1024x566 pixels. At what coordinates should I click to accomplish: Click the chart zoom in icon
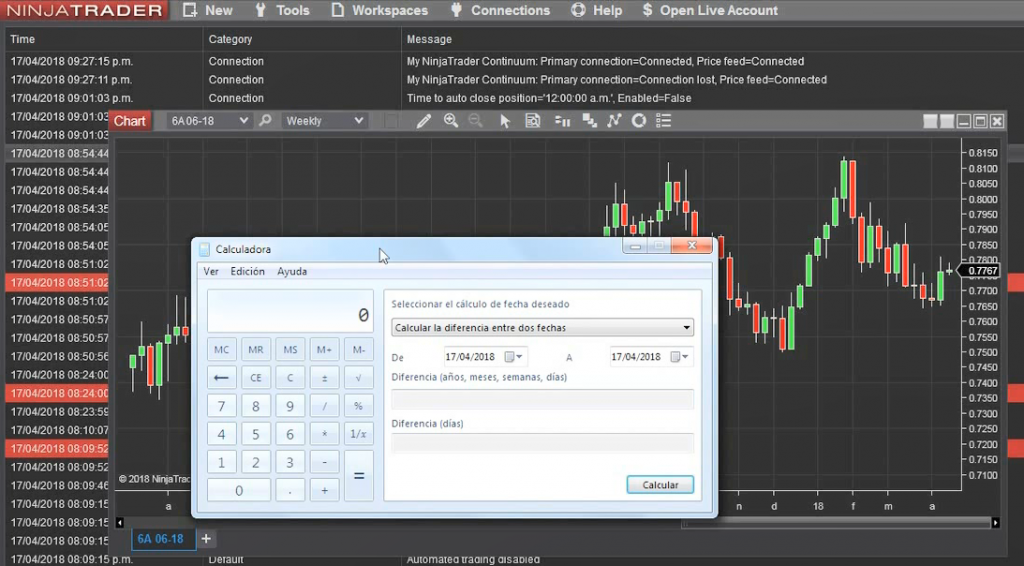[x=451, y=121]
